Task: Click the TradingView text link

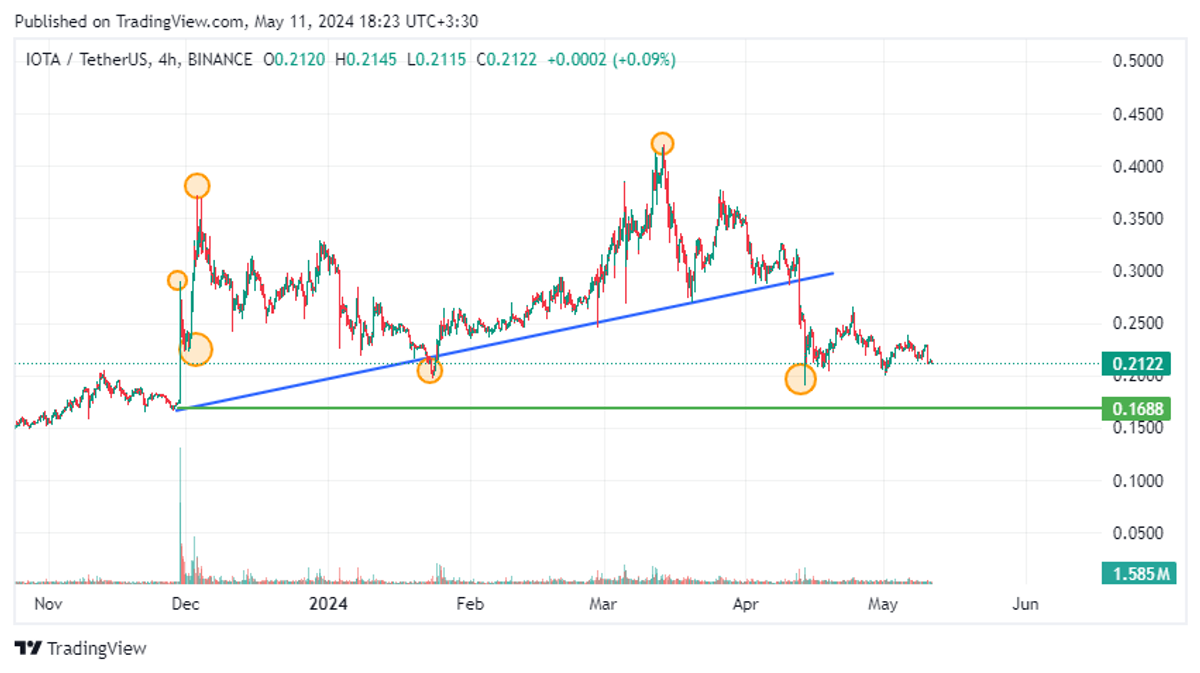Action: [97, 648]
